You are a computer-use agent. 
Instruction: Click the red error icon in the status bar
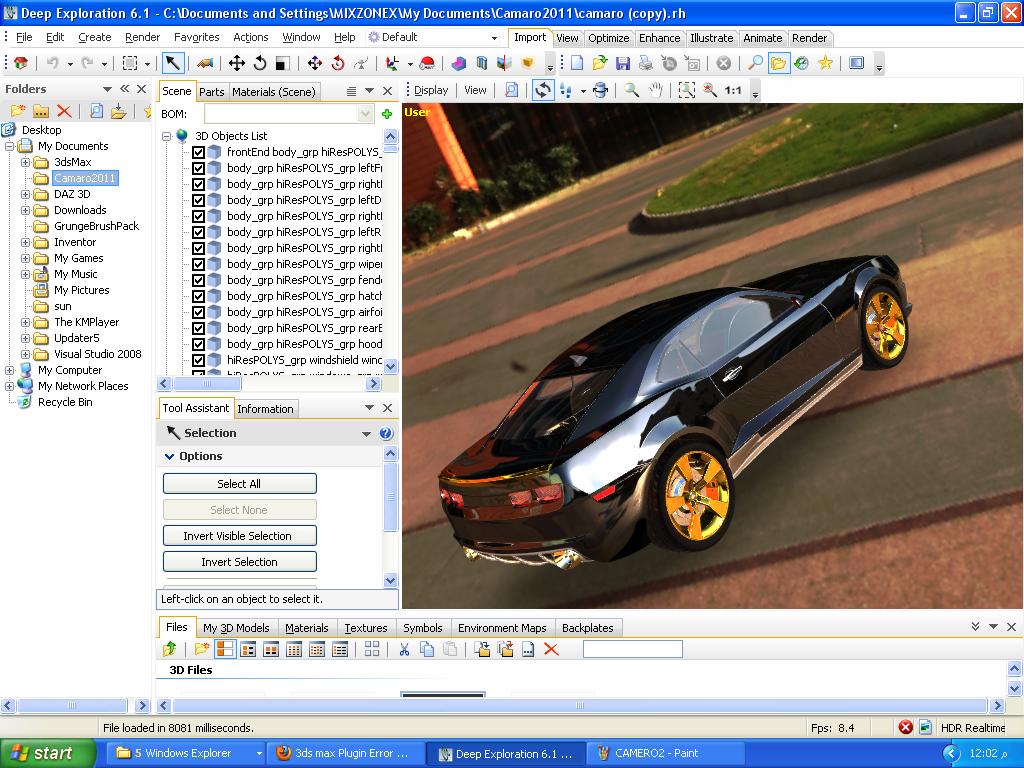pos(905,727)
